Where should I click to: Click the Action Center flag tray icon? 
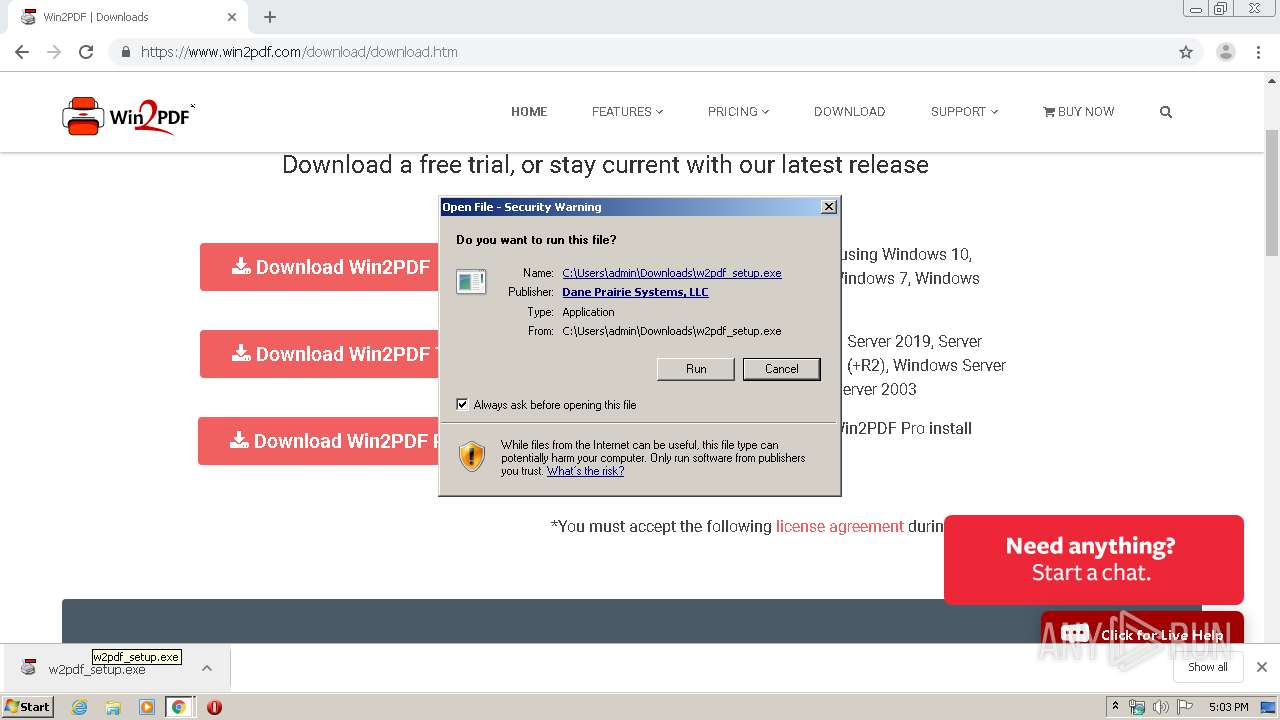pyautogui.click(x=1186, y=707)
